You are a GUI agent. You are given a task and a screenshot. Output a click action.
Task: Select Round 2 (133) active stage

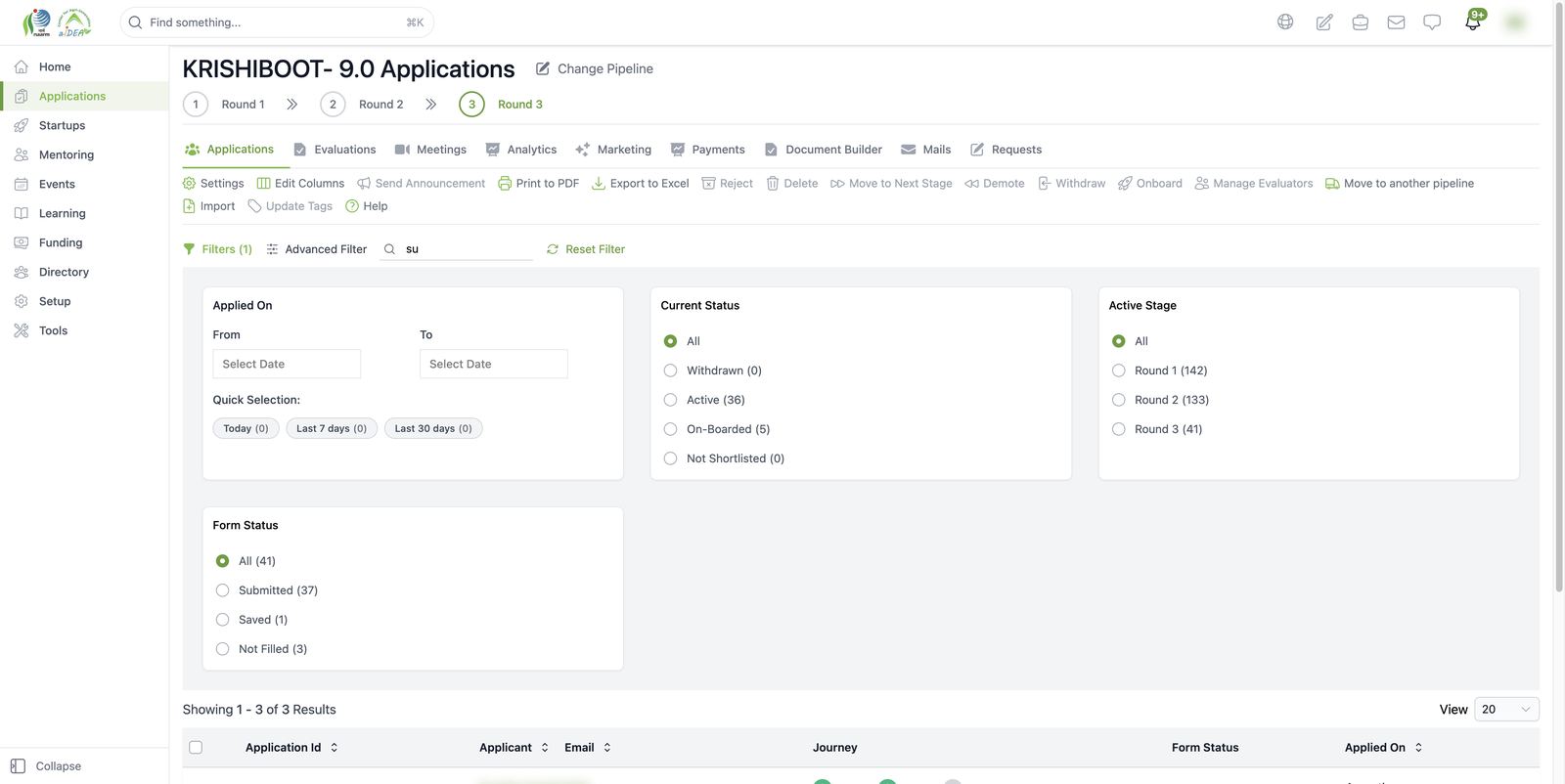[x=1118, y=400]
